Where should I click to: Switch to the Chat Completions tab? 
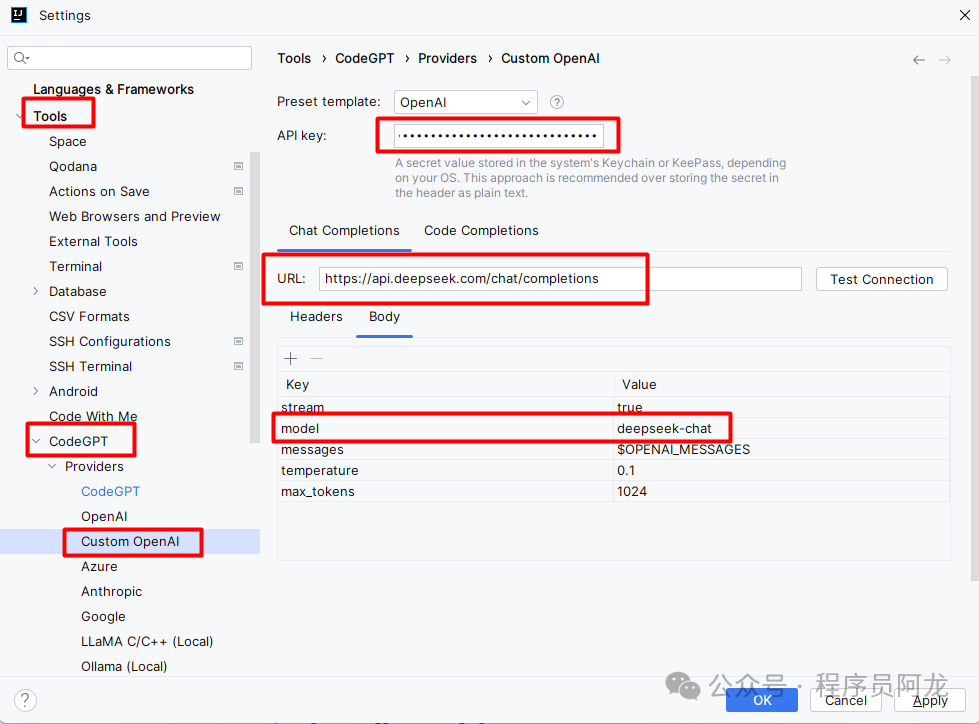click(x=344, y=230)
